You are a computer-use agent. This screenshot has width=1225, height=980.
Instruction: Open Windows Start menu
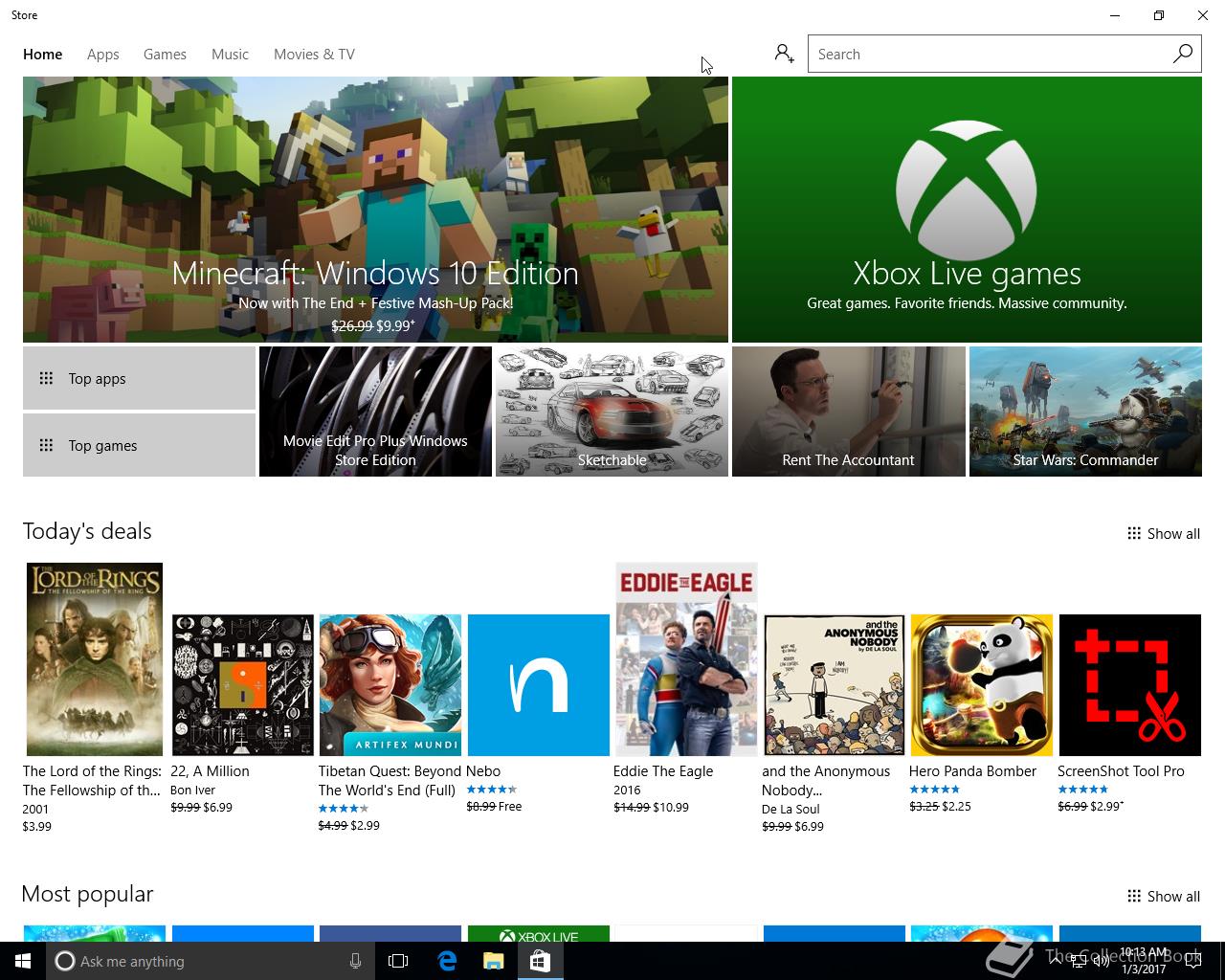click(23, 961)
